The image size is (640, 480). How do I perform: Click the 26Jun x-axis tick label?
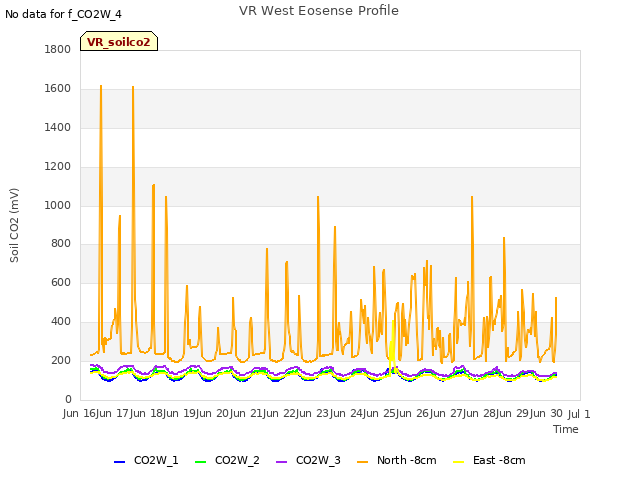click(x=431, y=413)
